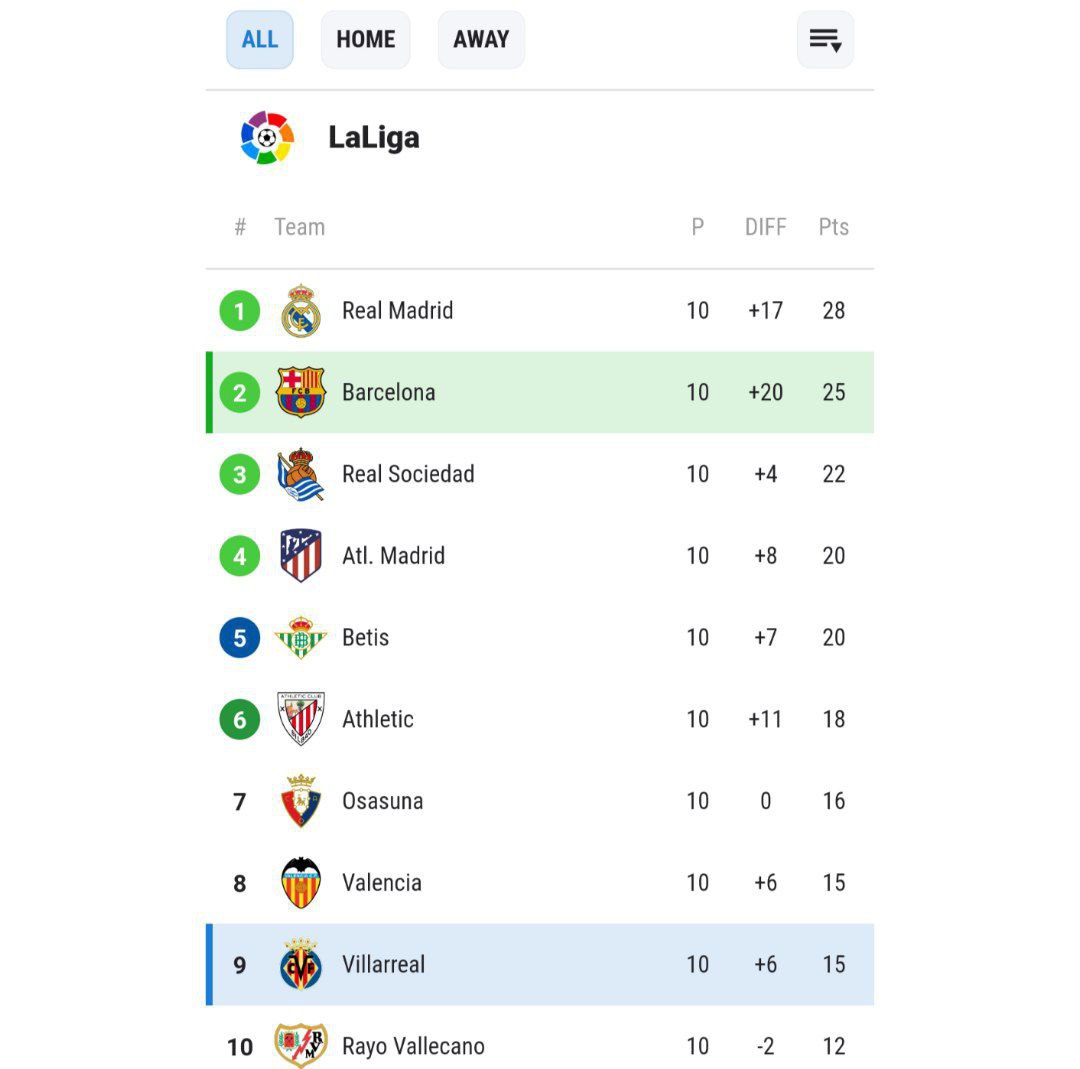Click the blue position badge number 5
The height and width of the screenshot is (1069, 1080).
(240, 637)
